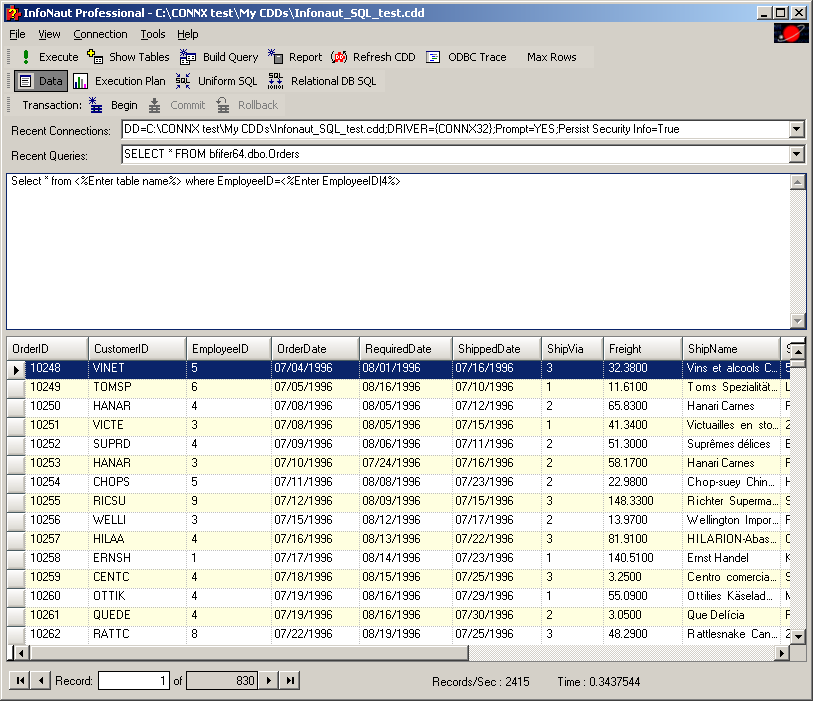Expand the Recent Queries dropdown
This screenshot has height=701, width=813.
[x=796, y=154]
